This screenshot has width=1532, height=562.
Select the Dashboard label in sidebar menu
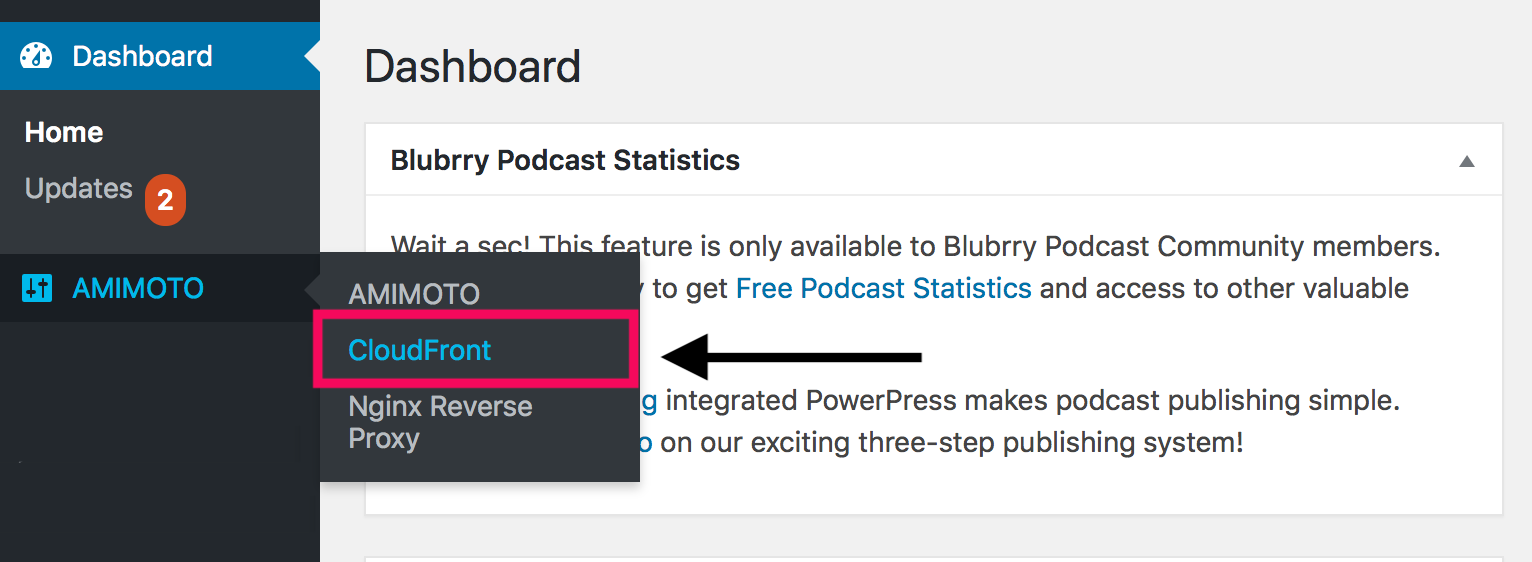click(142, 56)
